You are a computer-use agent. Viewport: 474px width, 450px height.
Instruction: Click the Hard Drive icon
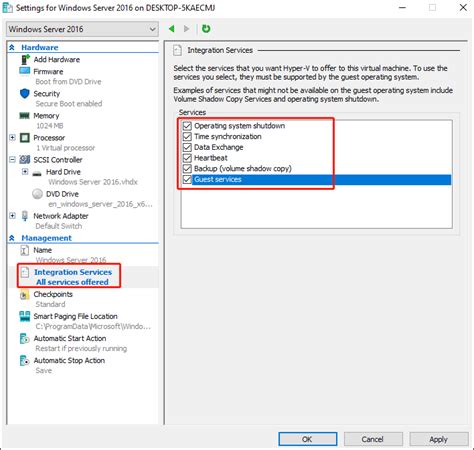click(37, 173)
